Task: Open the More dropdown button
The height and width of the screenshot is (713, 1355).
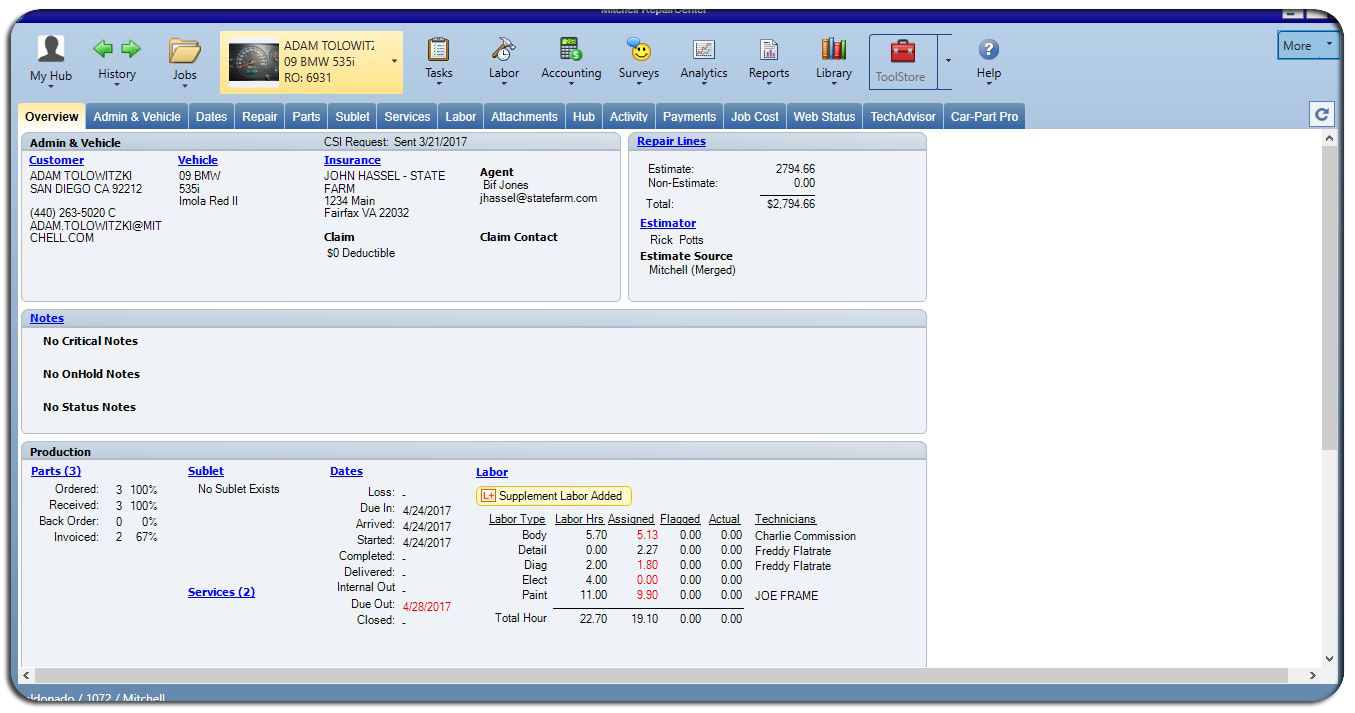Action: (x=1308, y=45)
